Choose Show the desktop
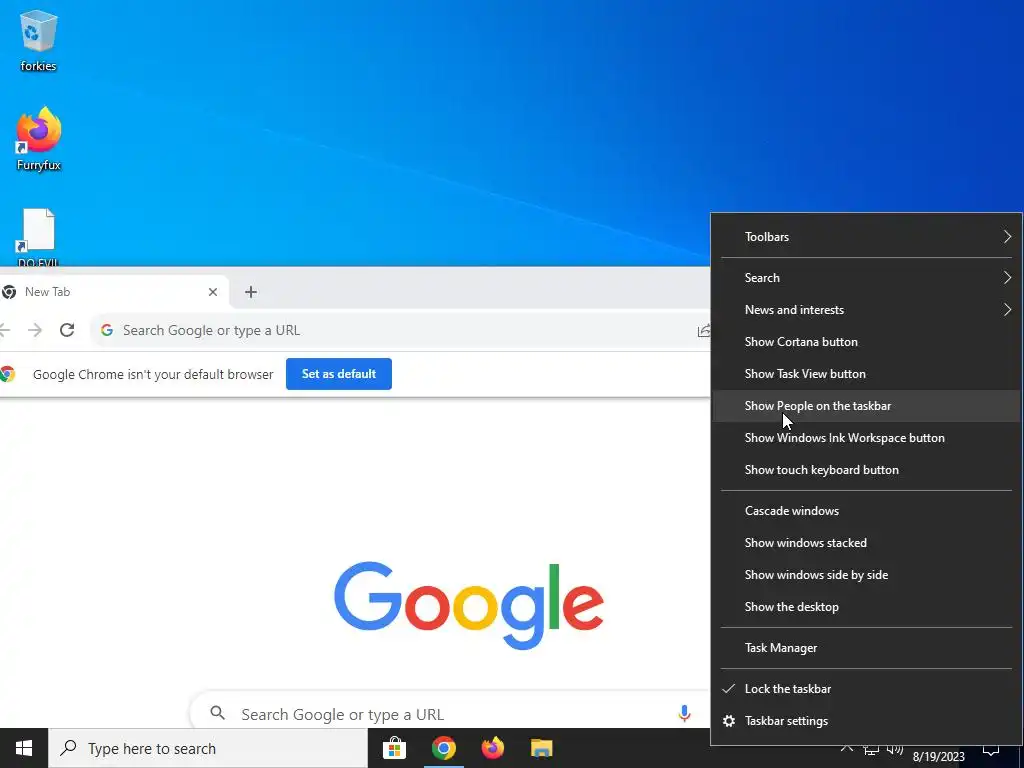Viewport: 1024px width, 768px height. click(866, 607)
